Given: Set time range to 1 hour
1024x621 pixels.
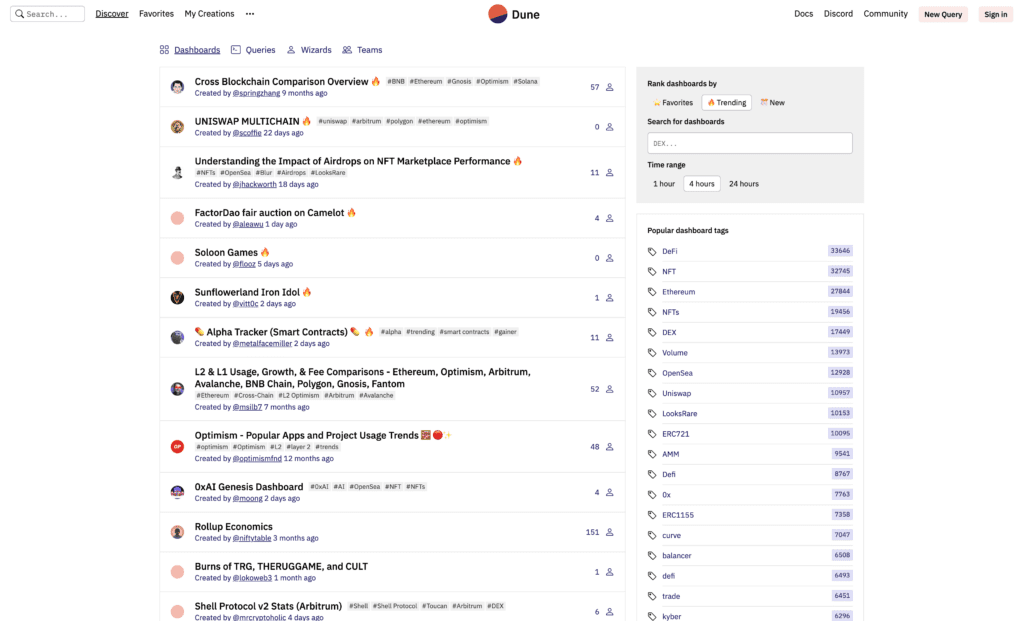Looking at the screenshot, I should (x=664, y=183).
